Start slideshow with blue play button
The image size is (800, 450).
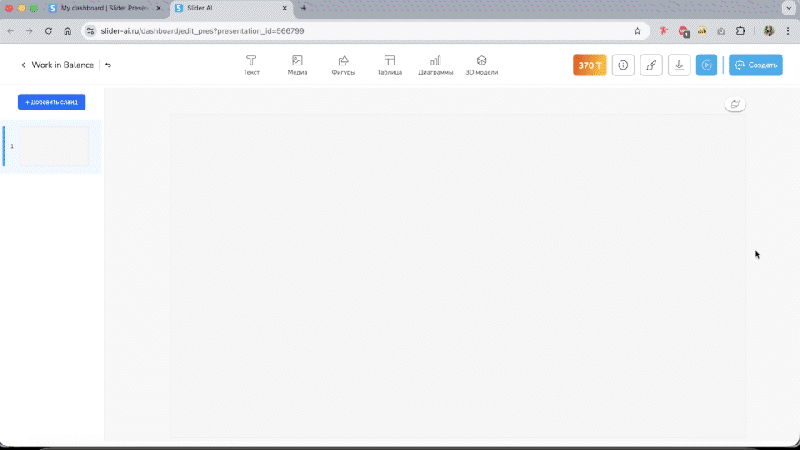point(707,65)
